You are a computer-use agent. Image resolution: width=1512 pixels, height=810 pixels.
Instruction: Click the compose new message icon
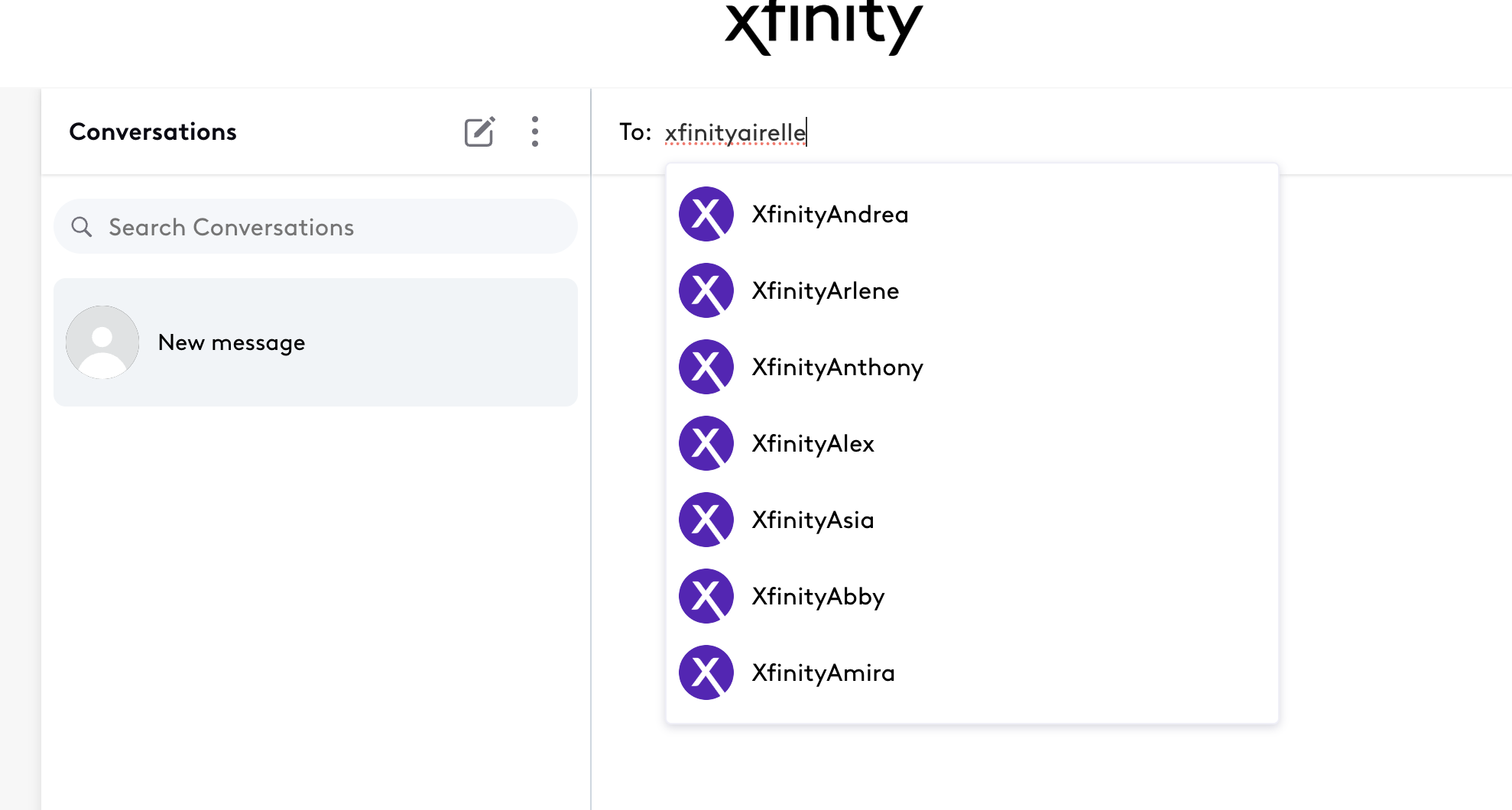coord(480,131)
